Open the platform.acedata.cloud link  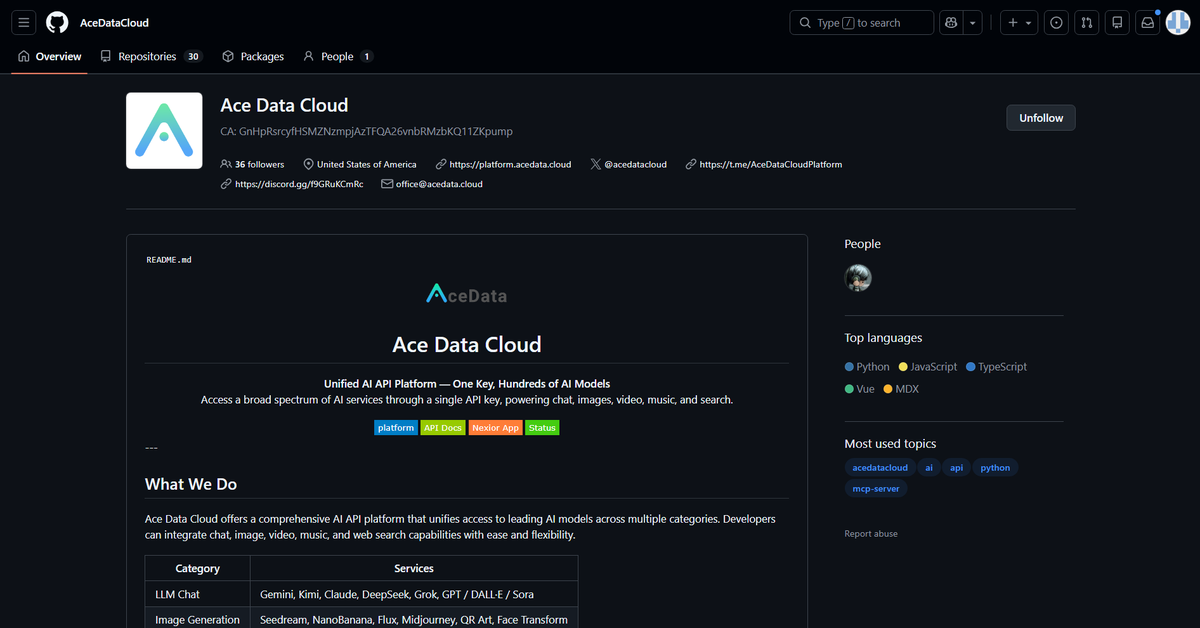coord(510,164)
